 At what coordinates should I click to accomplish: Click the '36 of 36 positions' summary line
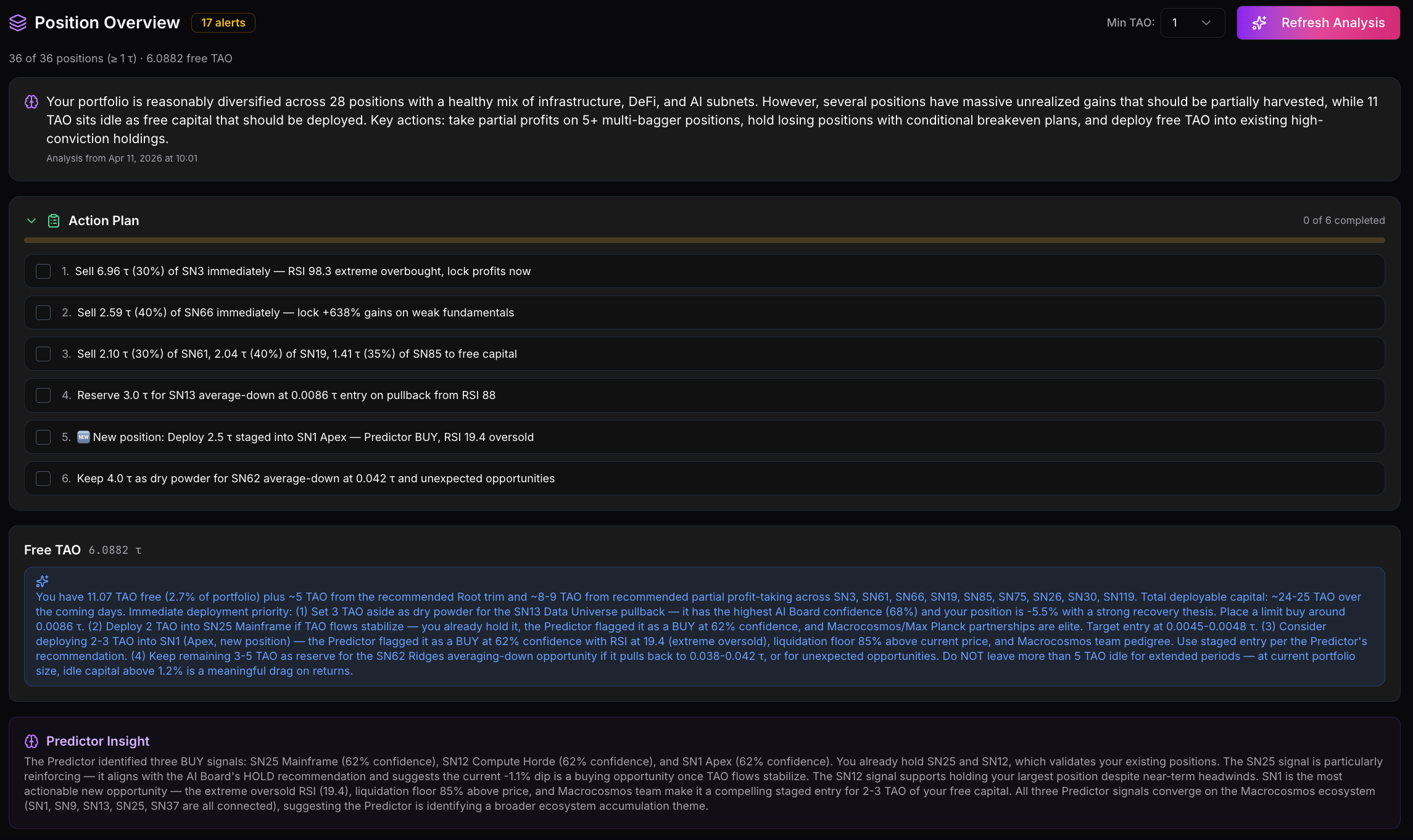(120, 59)
